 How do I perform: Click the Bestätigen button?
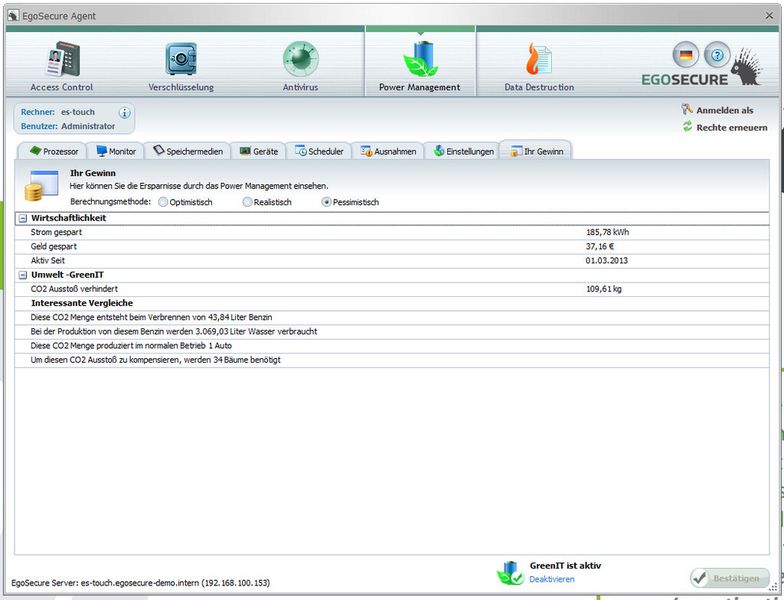click(729, 578)
